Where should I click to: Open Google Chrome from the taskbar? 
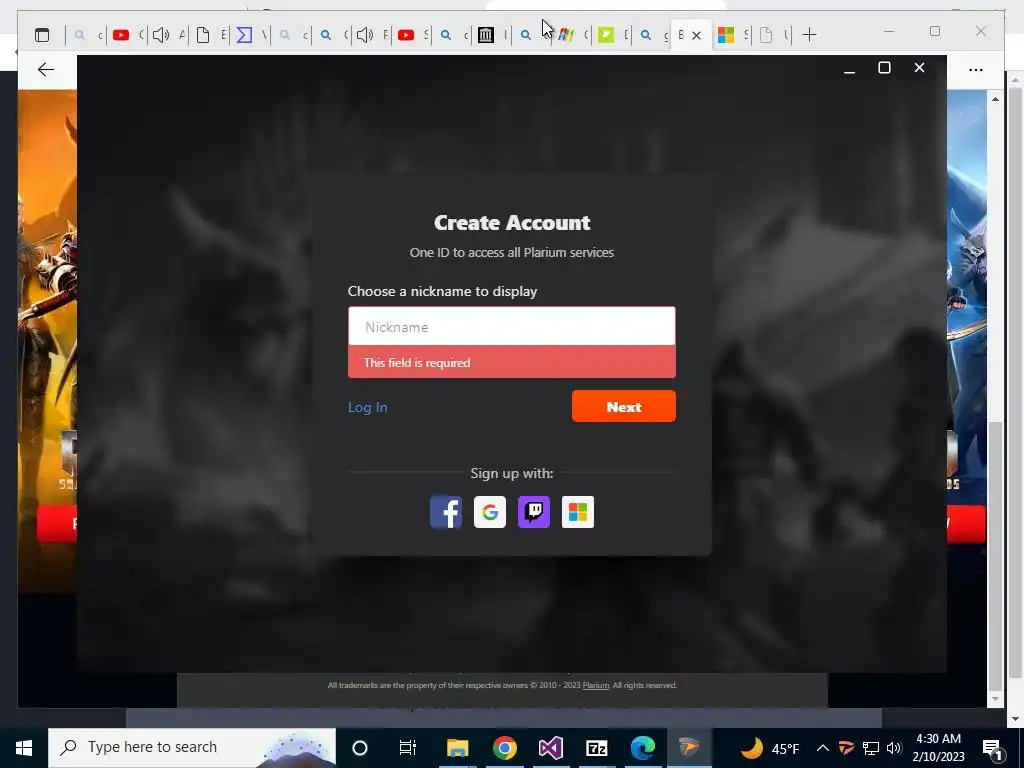click(x=504, y=748)
